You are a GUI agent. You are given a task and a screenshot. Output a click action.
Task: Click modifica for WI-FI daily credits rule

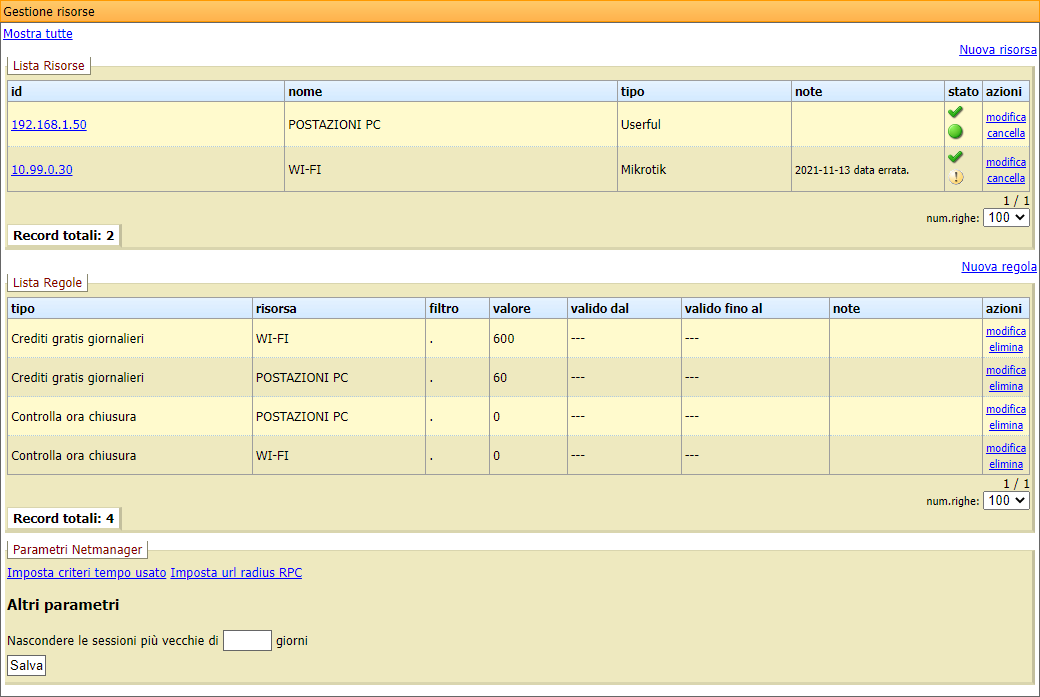1005,331
